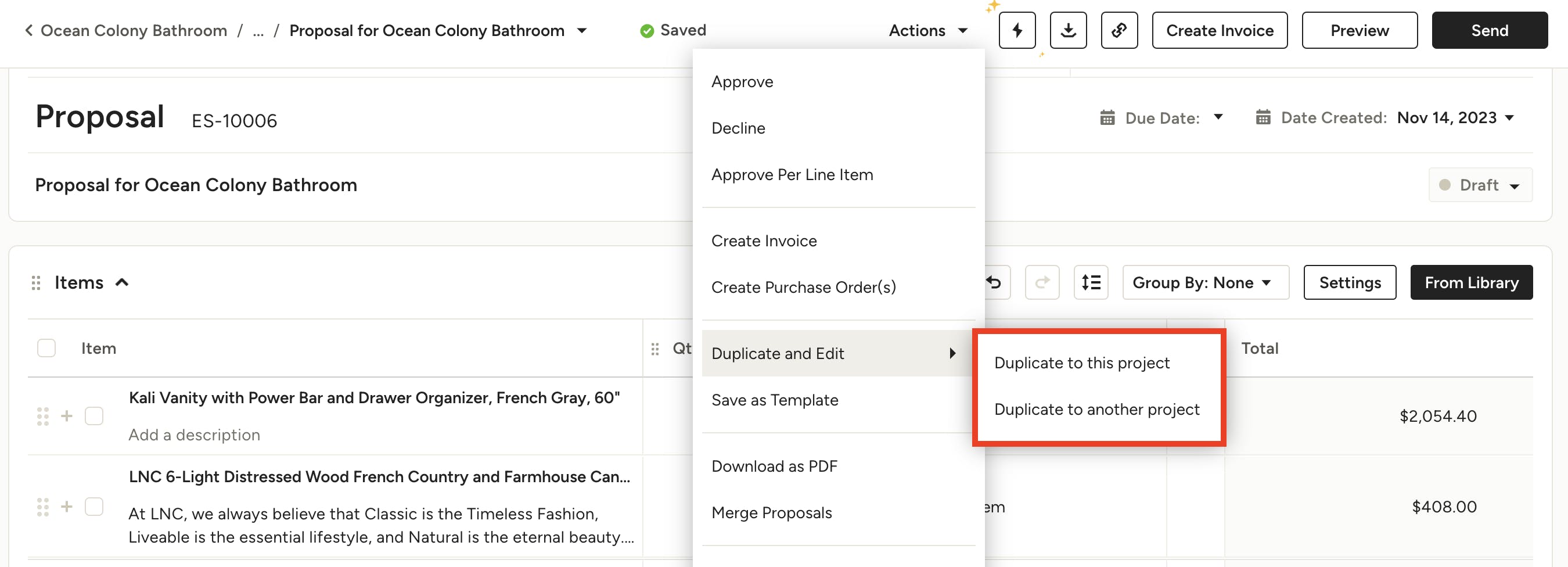Click plus icon on Kali Vanity row

pyautogui.click(x=66, y=416)
